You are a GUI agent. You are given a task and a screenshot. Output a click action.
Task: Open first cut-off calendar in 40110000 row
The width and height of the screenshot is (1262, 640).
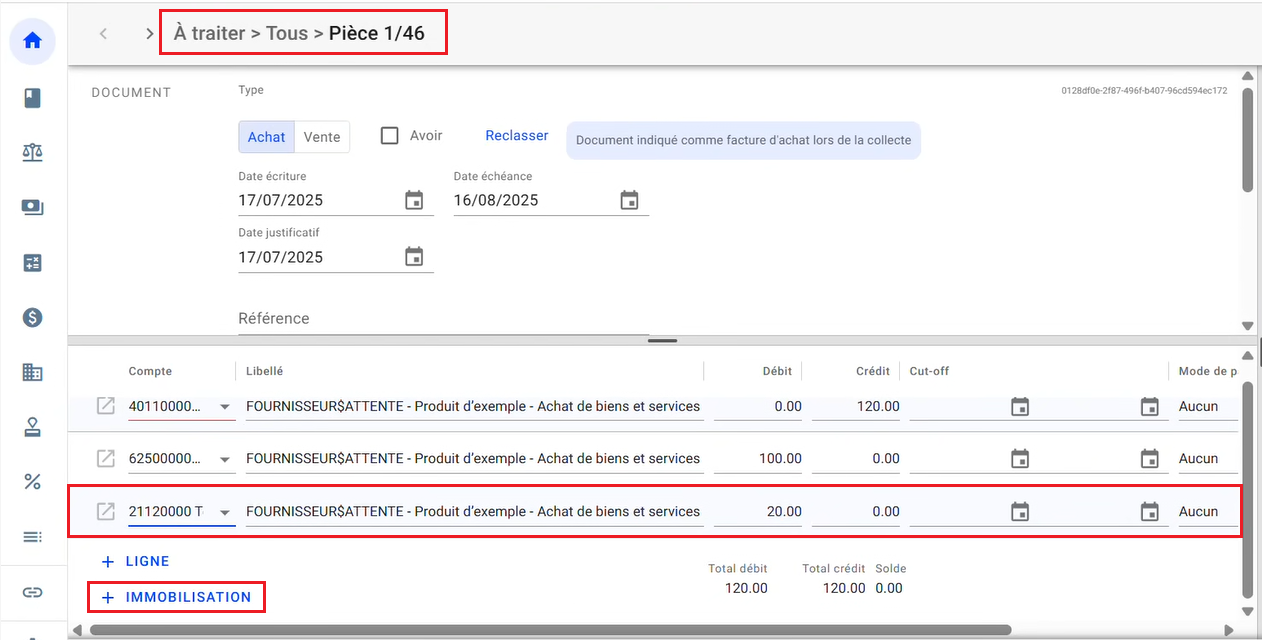(1020, 407)
